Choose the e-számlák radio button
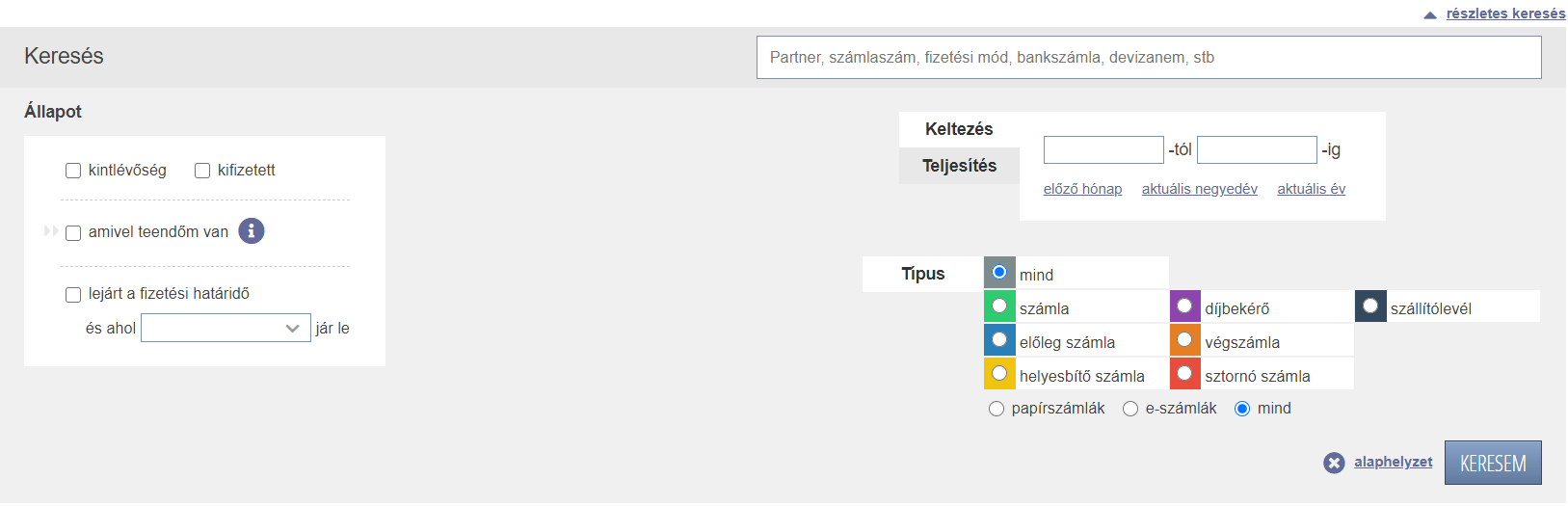The height and width of the screenshot is (506, 1568). click(1130, 409)
